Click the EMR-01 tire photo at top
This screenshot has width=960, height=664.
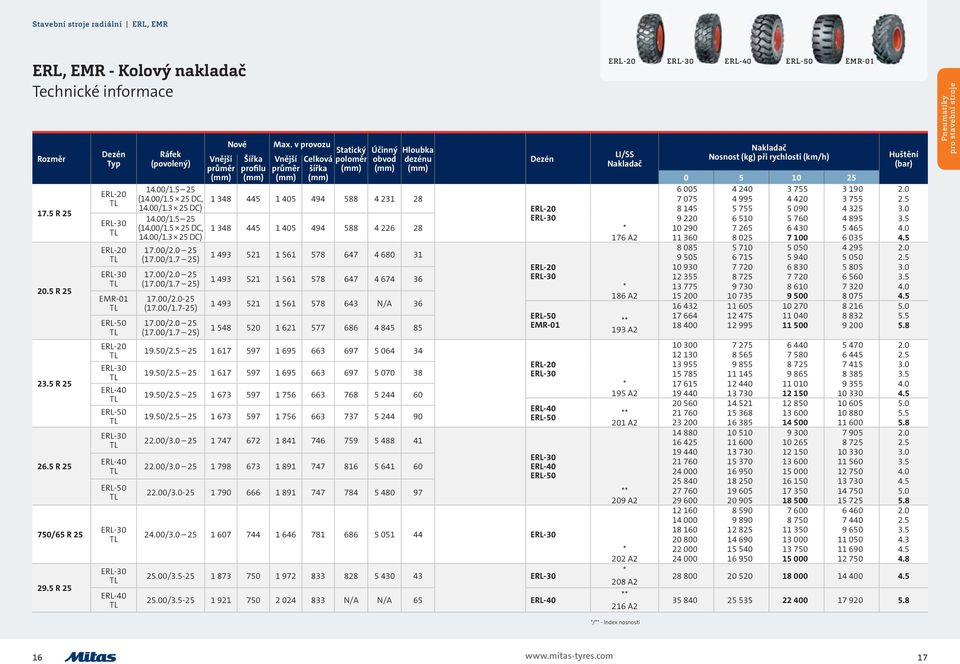(x=888, y=39)
